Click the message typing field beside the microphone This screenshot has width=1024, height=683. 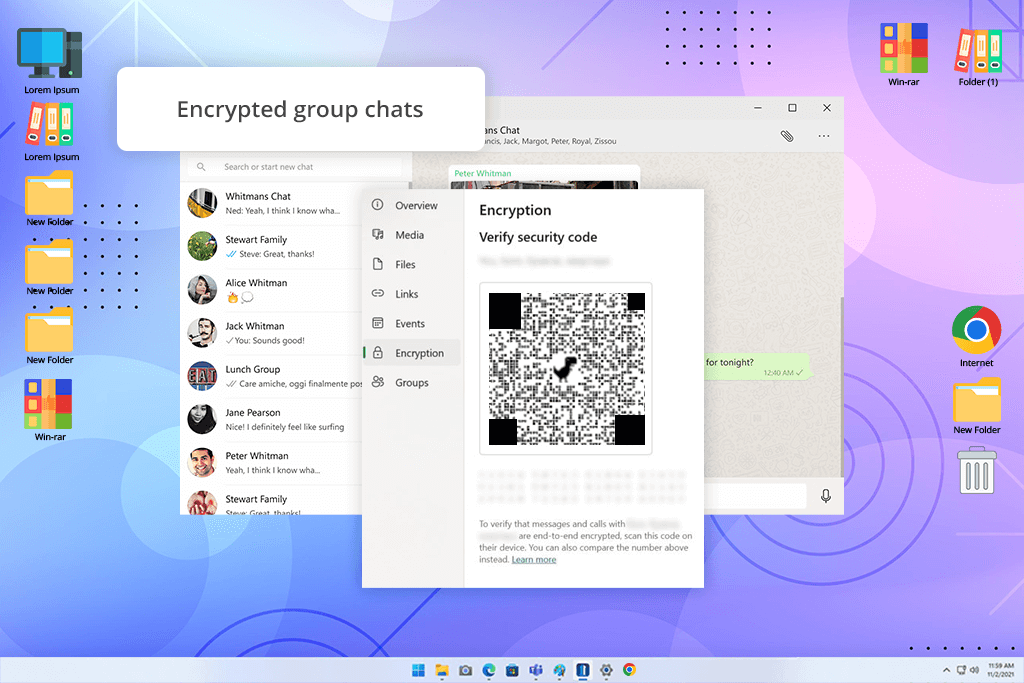pos(754,496)
